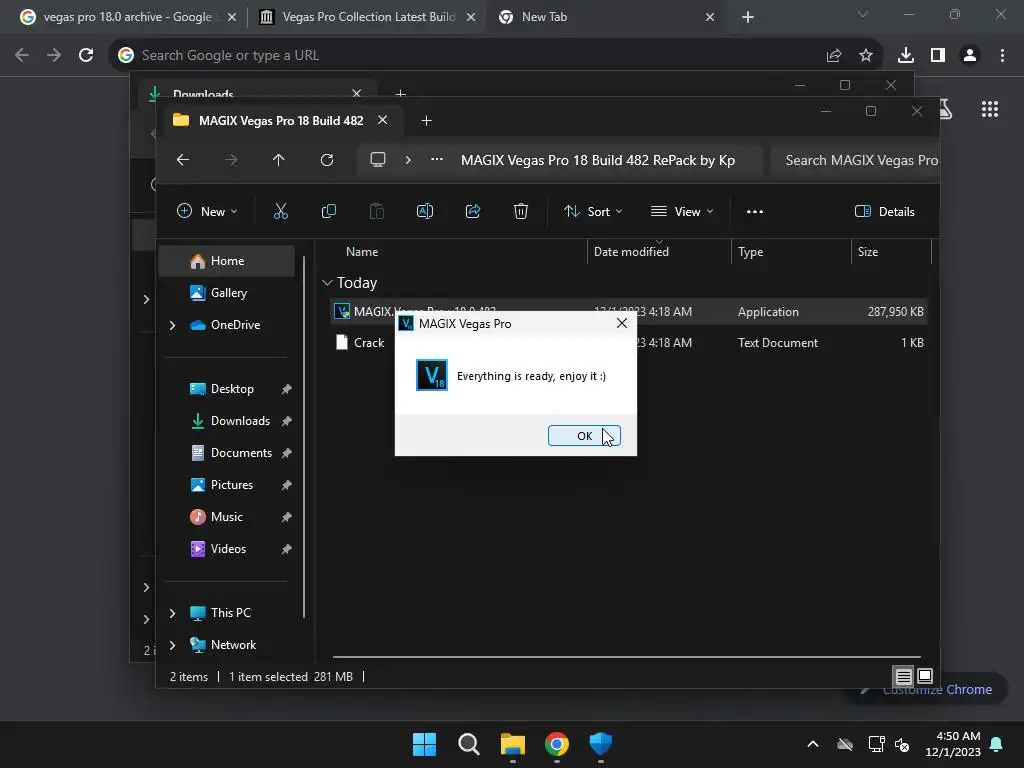Expand the This PC tree node
Screen dimensions: 1024x768
[x=172, y=613]
